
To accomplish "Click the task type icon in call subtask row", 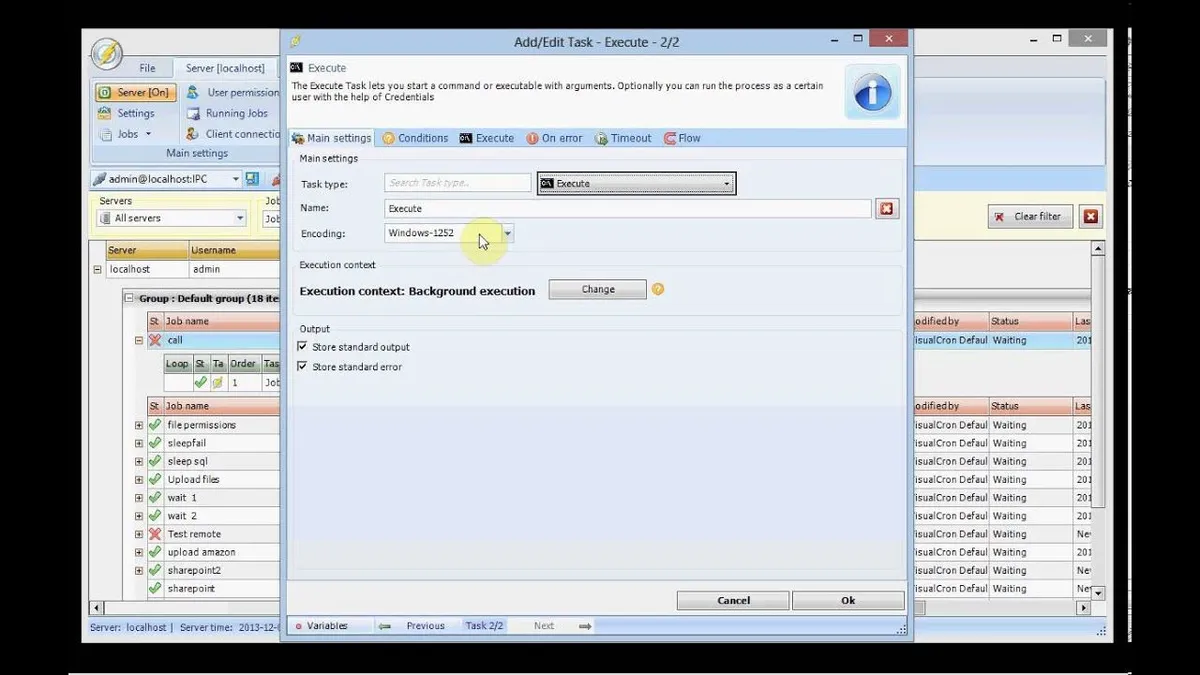I will pos(217,382).
